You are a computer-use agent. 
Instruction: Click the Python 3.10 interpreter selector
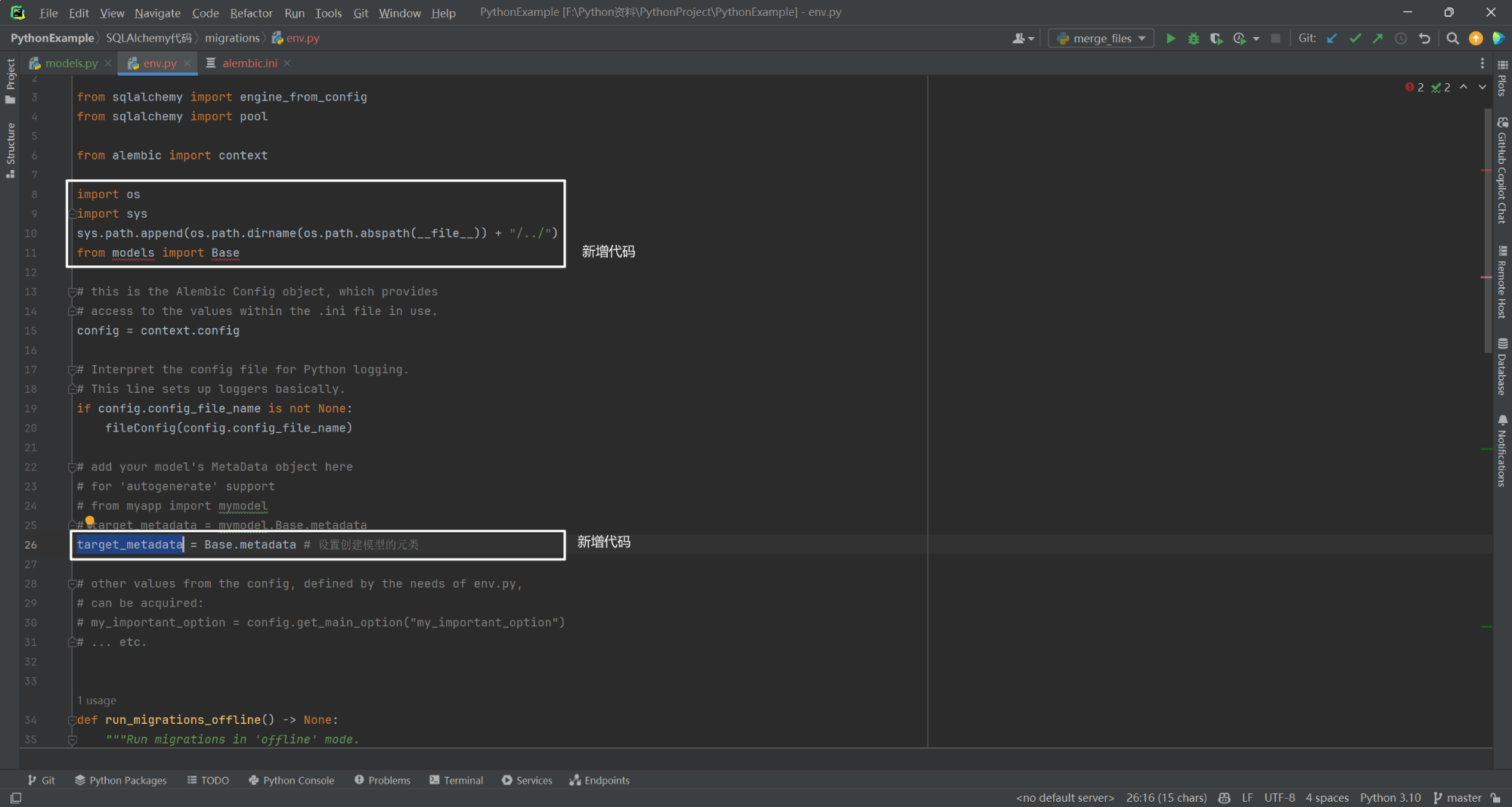pyautogui.click(x=1390, y=797)
